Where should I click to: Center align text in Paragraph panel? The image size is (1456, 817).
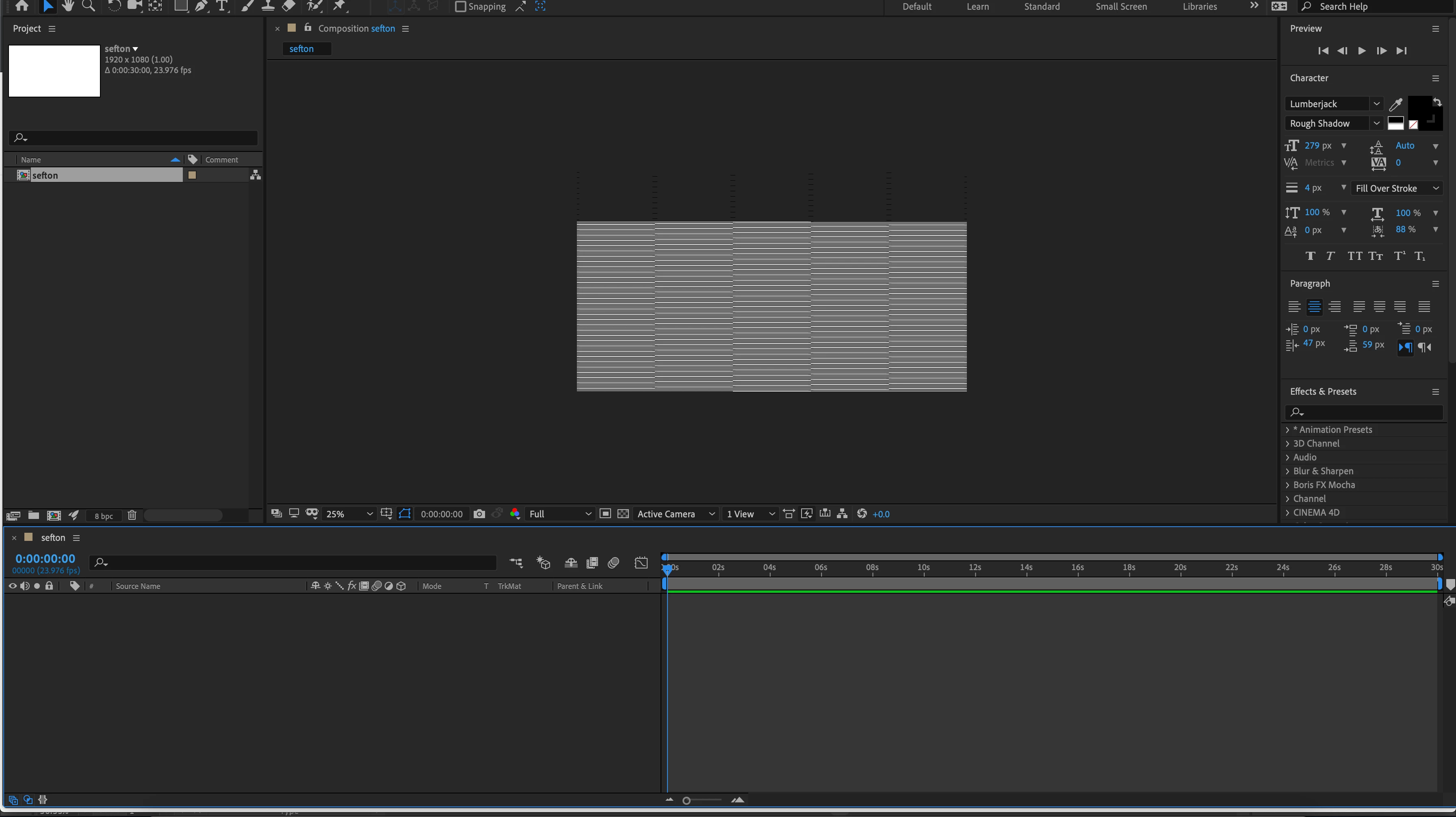(1314, 307)
